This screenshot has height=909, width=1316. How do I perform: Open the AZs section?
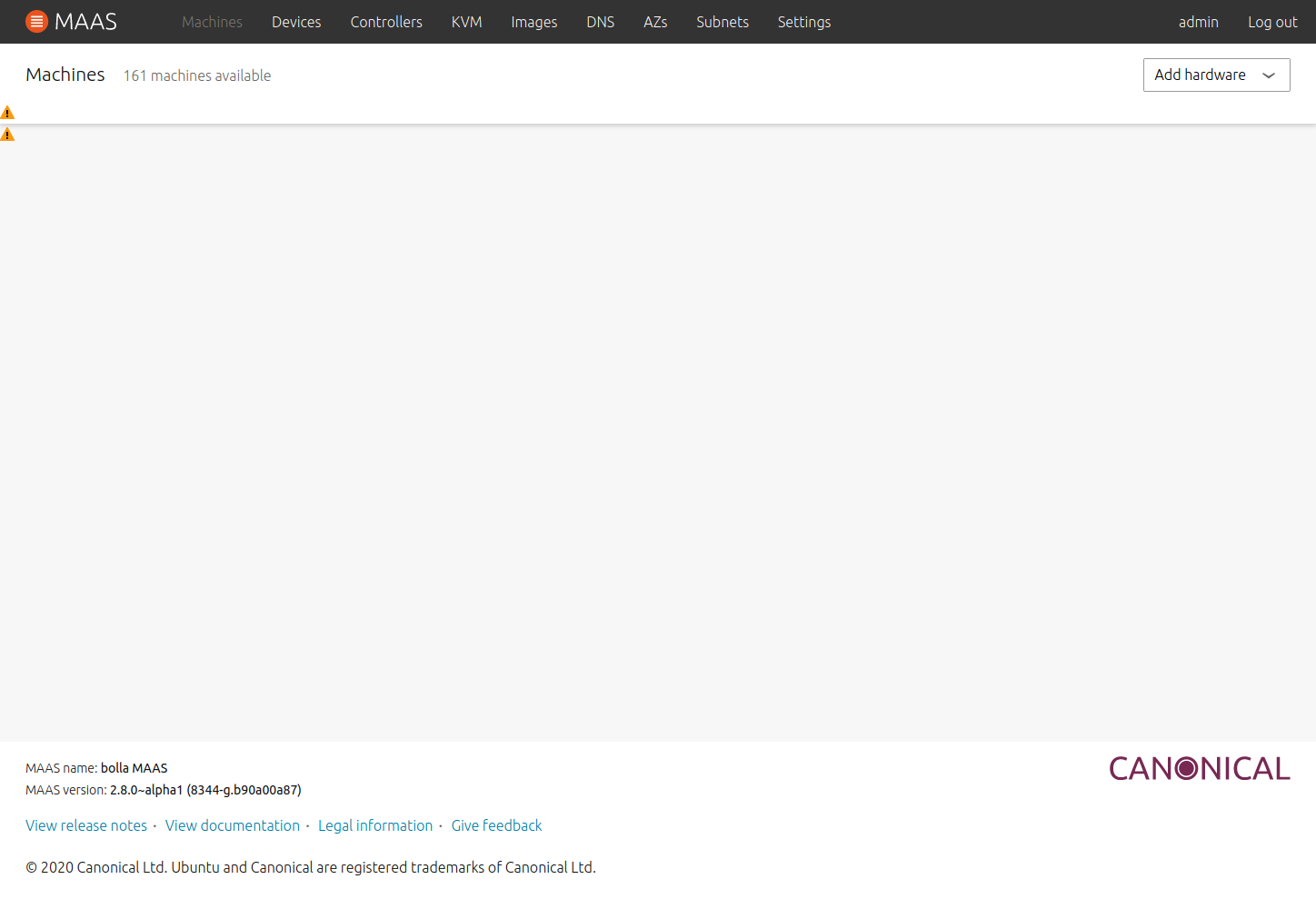coord(655,22)
